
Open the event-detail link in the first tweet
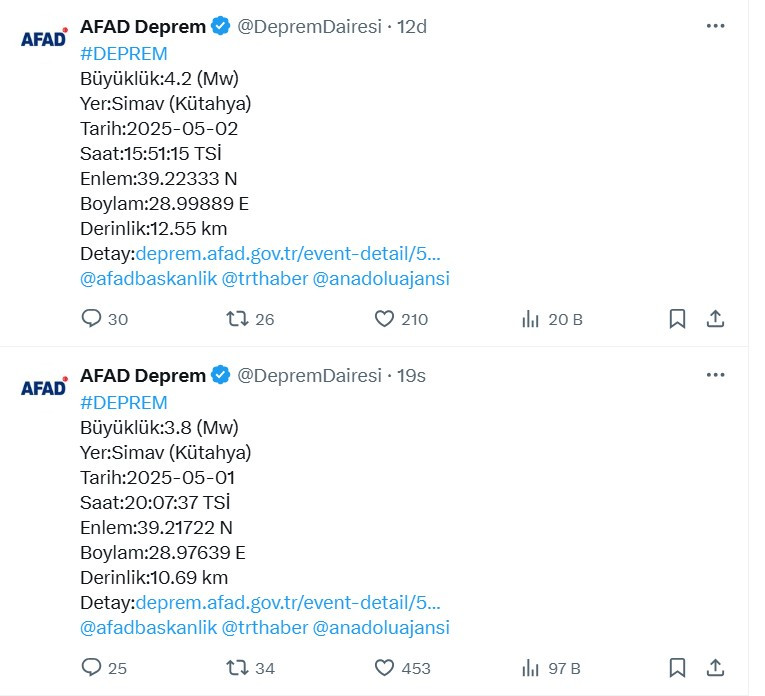(x=288, y=254)
